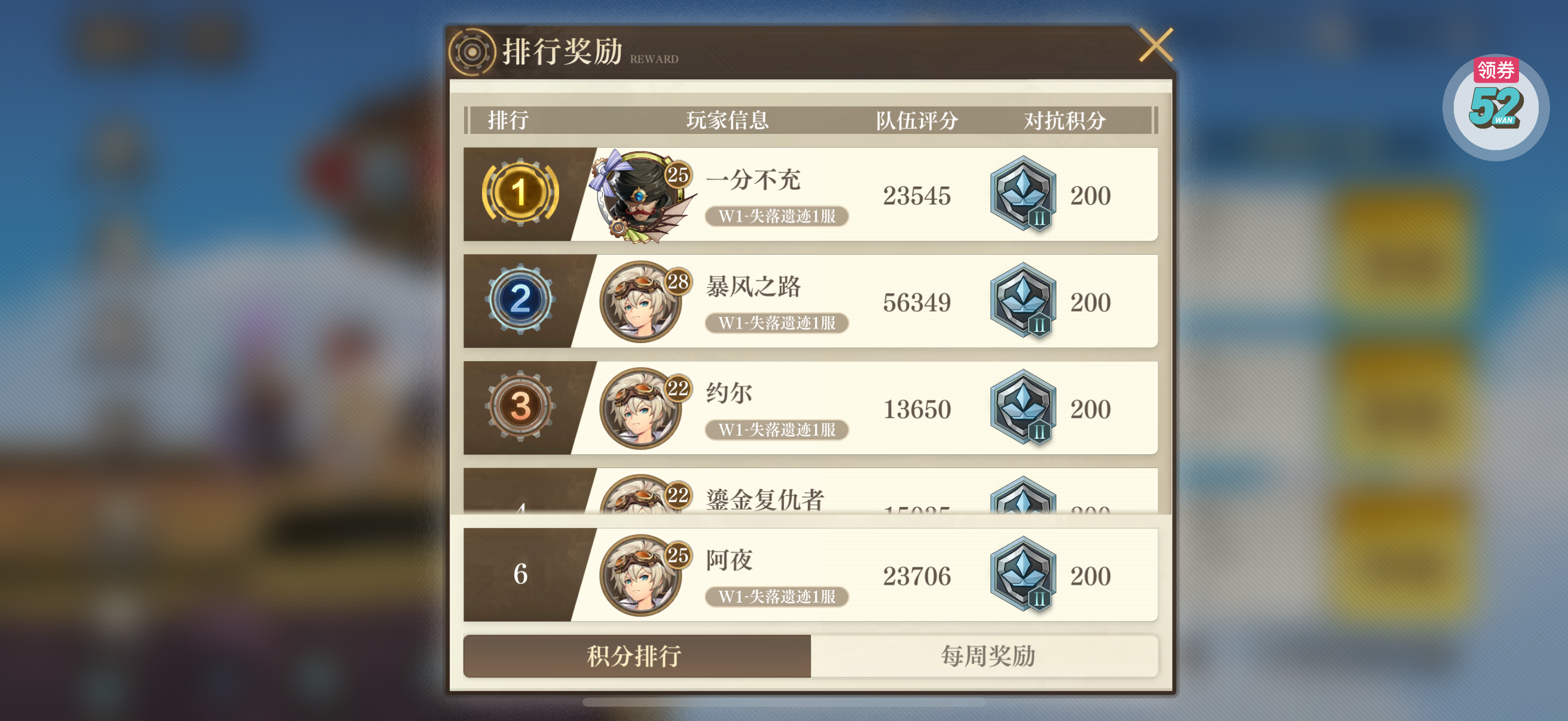
Task: Click the reward badge for 暴风之路
Action: tap(1023, 301)
